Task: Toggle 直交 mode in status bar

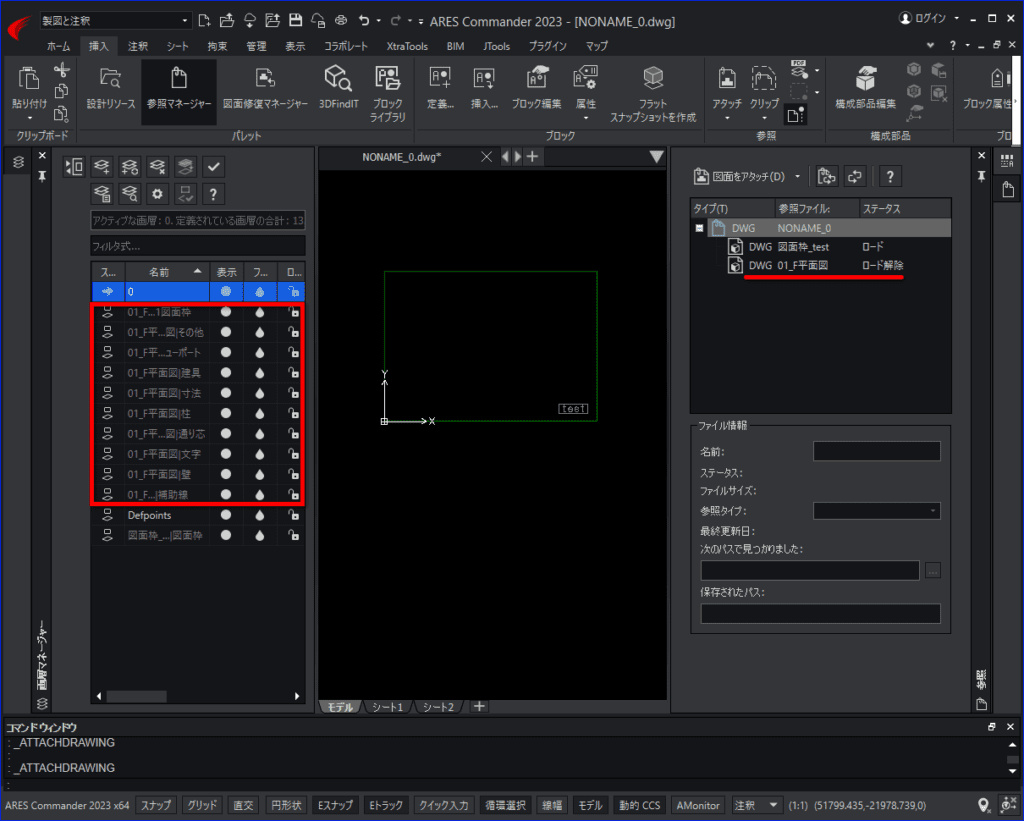Action: [244, 805]
